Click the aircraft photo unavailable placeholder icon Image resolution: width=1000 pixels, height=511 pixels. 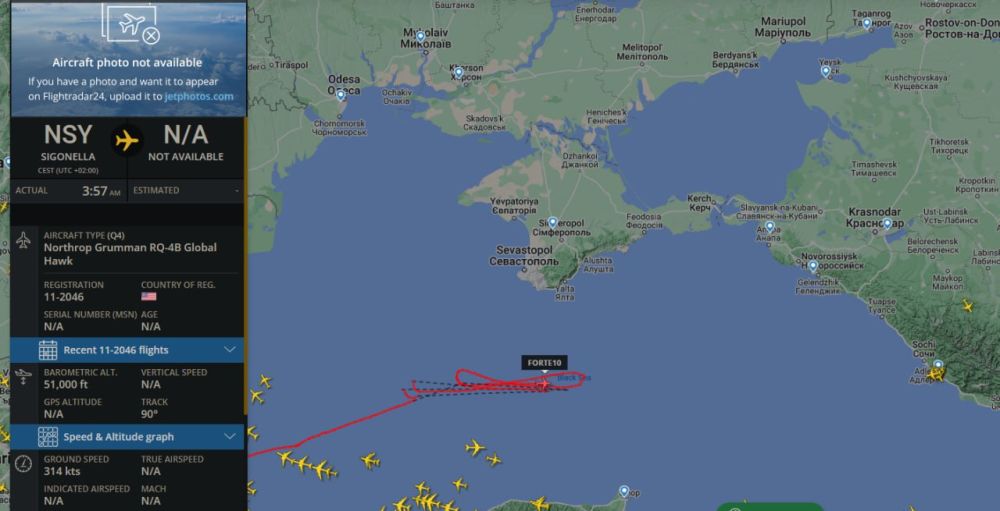tap(131, 24)
